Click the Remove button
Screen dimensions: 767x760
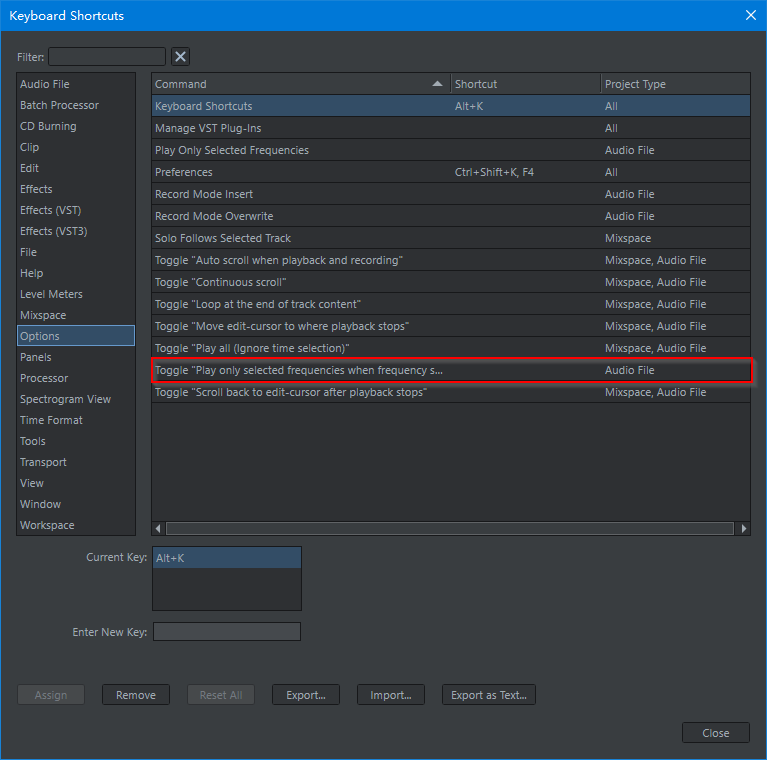(135, 695)
